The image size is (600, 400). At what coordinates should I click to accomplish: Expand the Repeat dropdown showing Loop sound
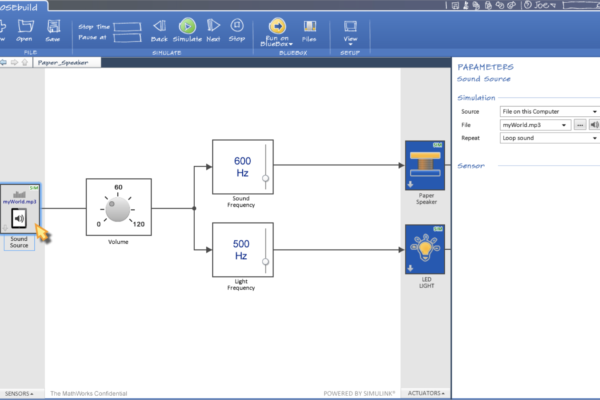coord(594,138)
